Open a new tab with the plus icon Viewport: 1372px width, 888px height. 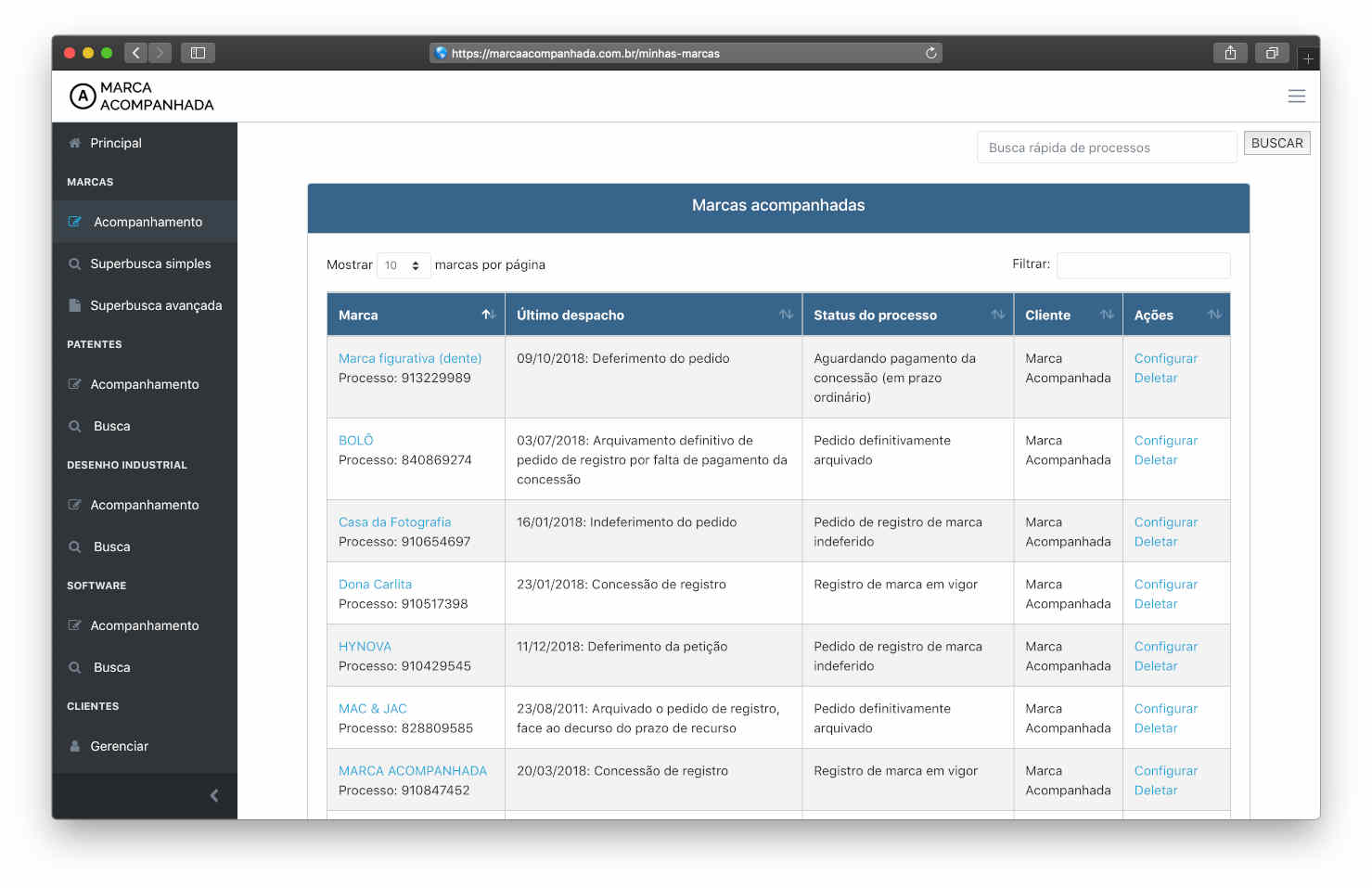(x=1308, y=58)
